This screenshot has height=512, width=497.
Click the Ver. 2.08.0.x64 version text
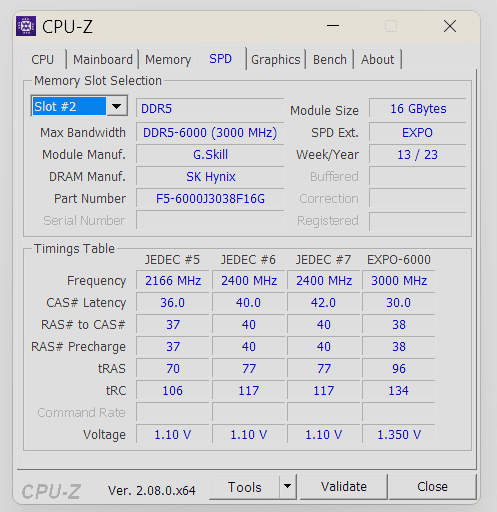tap(152, 490)
